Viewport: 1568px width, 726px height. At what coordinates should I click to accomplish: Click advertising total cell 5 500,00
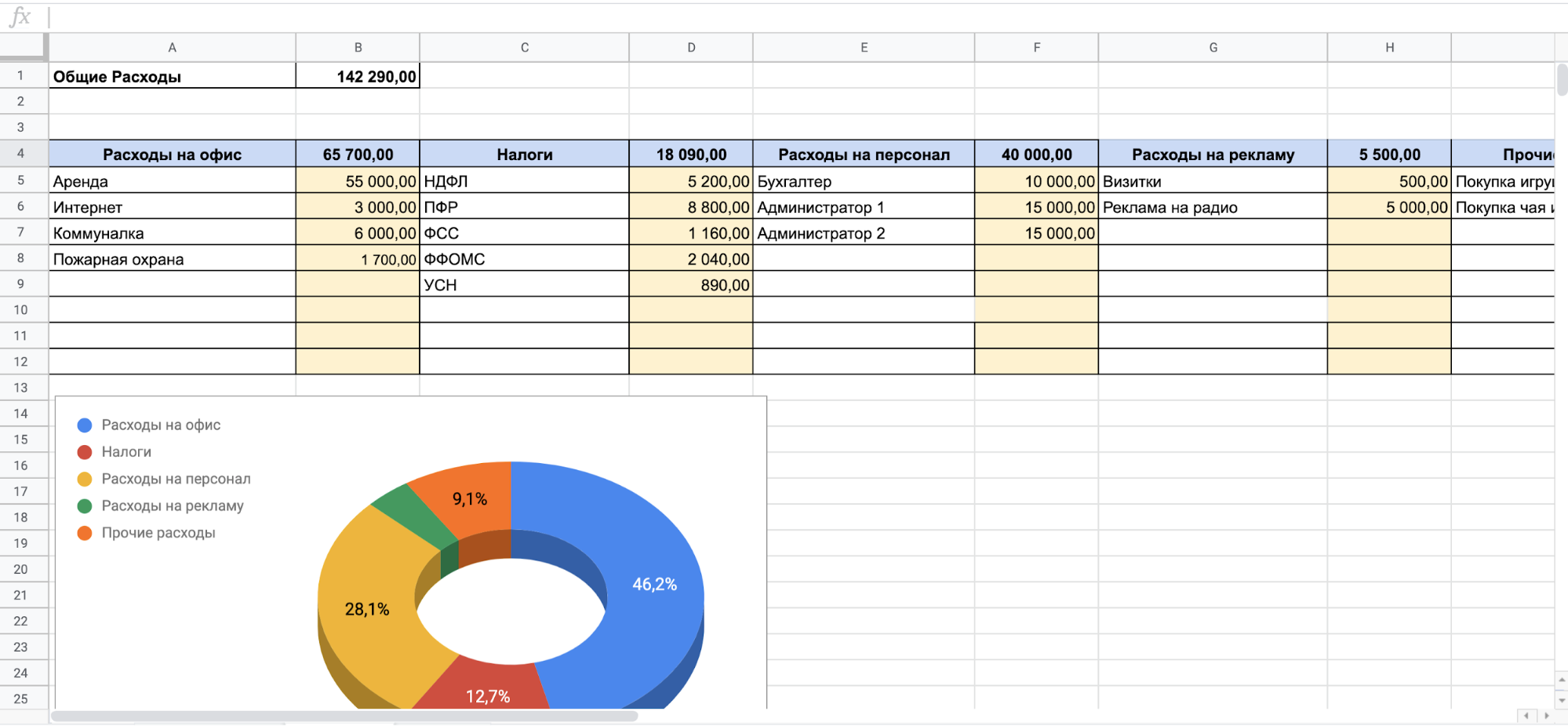point(1389,154)
